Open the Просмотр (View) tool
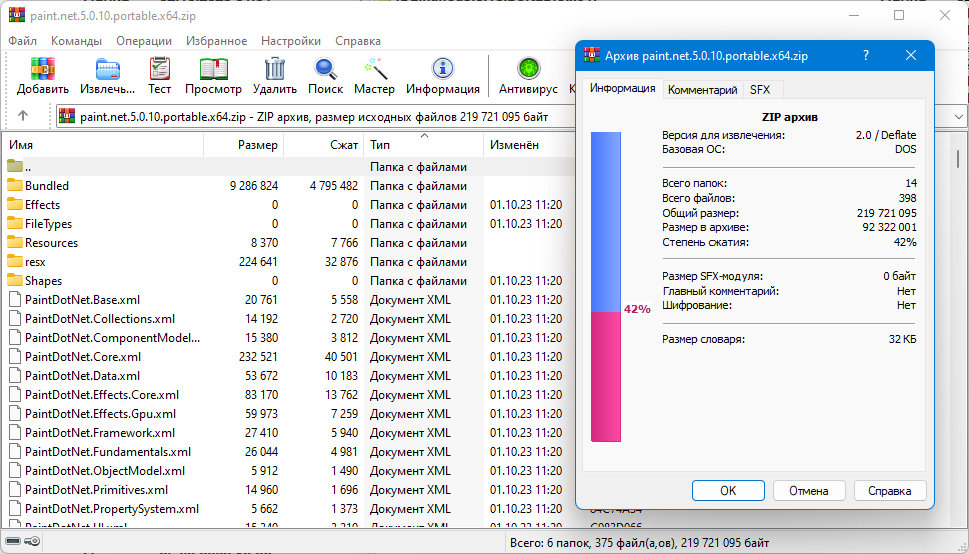 (213, 69)
